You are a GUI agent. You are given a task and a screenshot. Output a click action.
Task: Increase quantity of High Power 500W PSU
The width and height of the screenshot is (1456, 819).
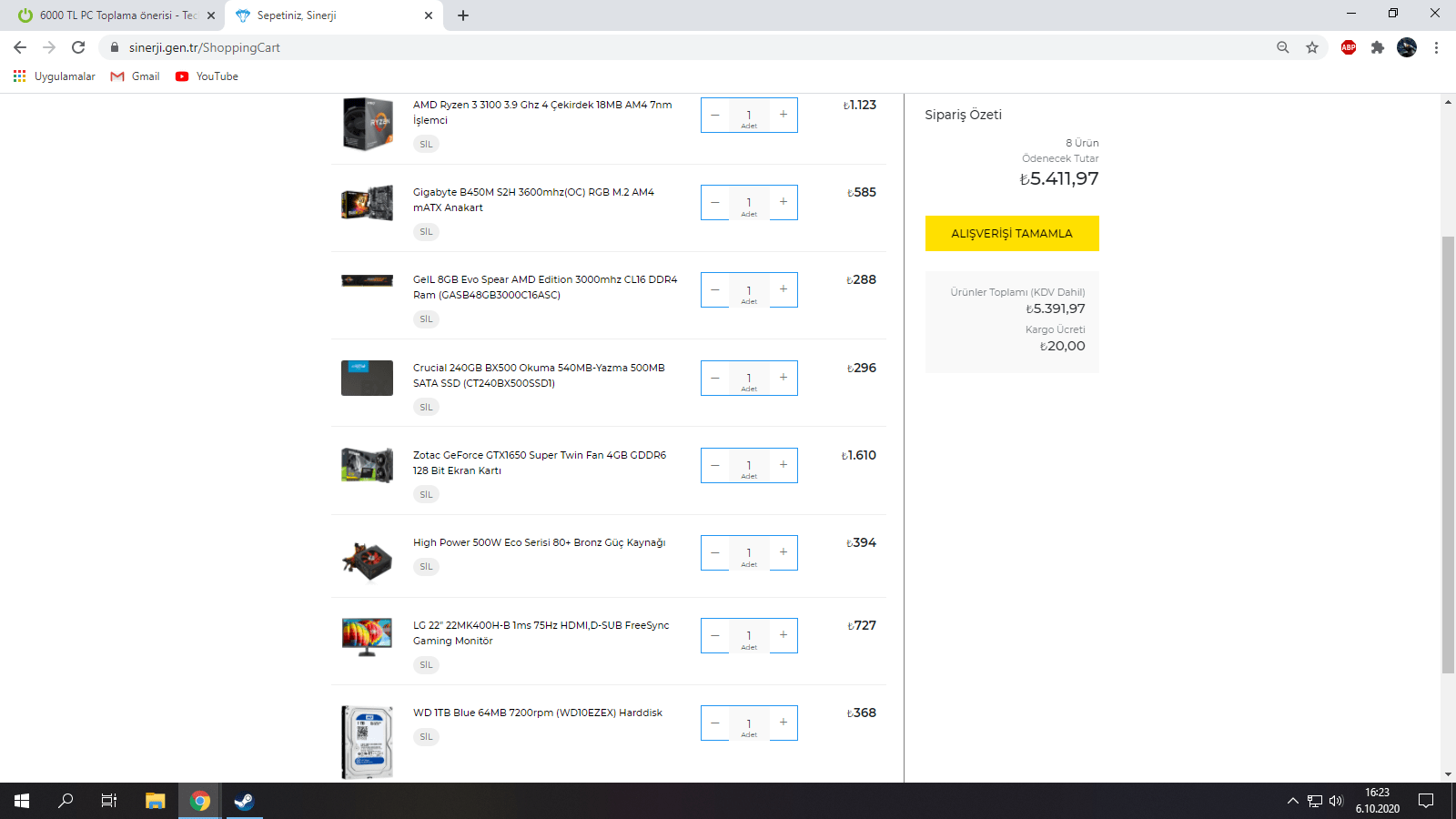coord(784,552)
